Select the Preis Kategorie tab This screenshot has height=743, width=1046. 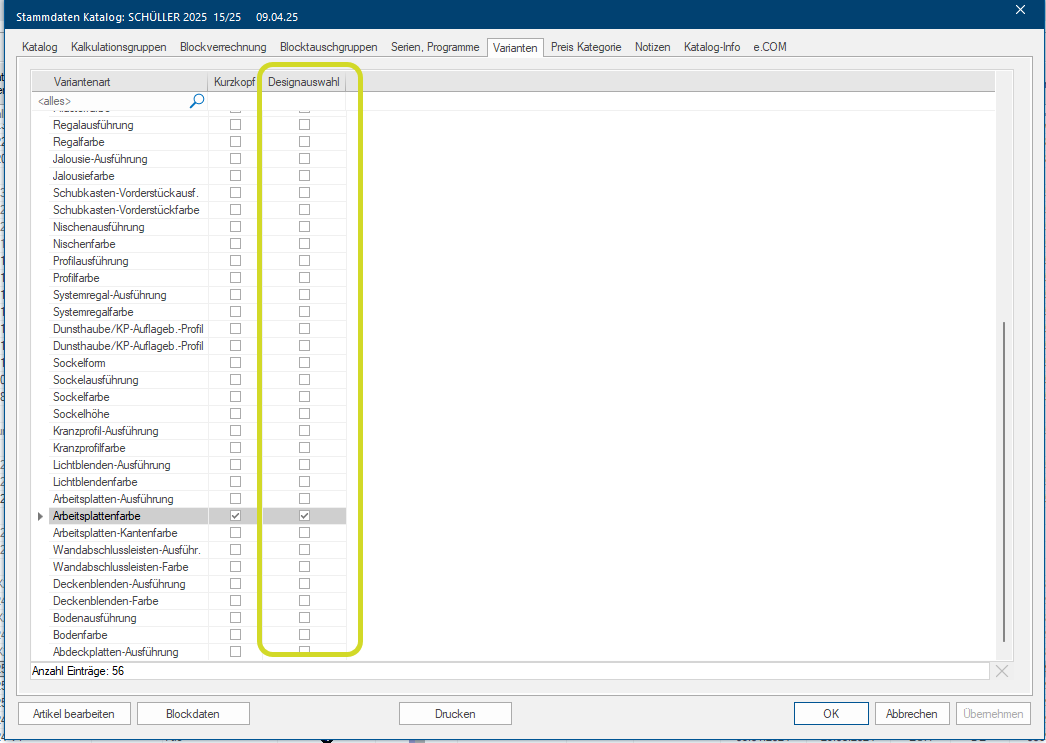coord(586,47)
